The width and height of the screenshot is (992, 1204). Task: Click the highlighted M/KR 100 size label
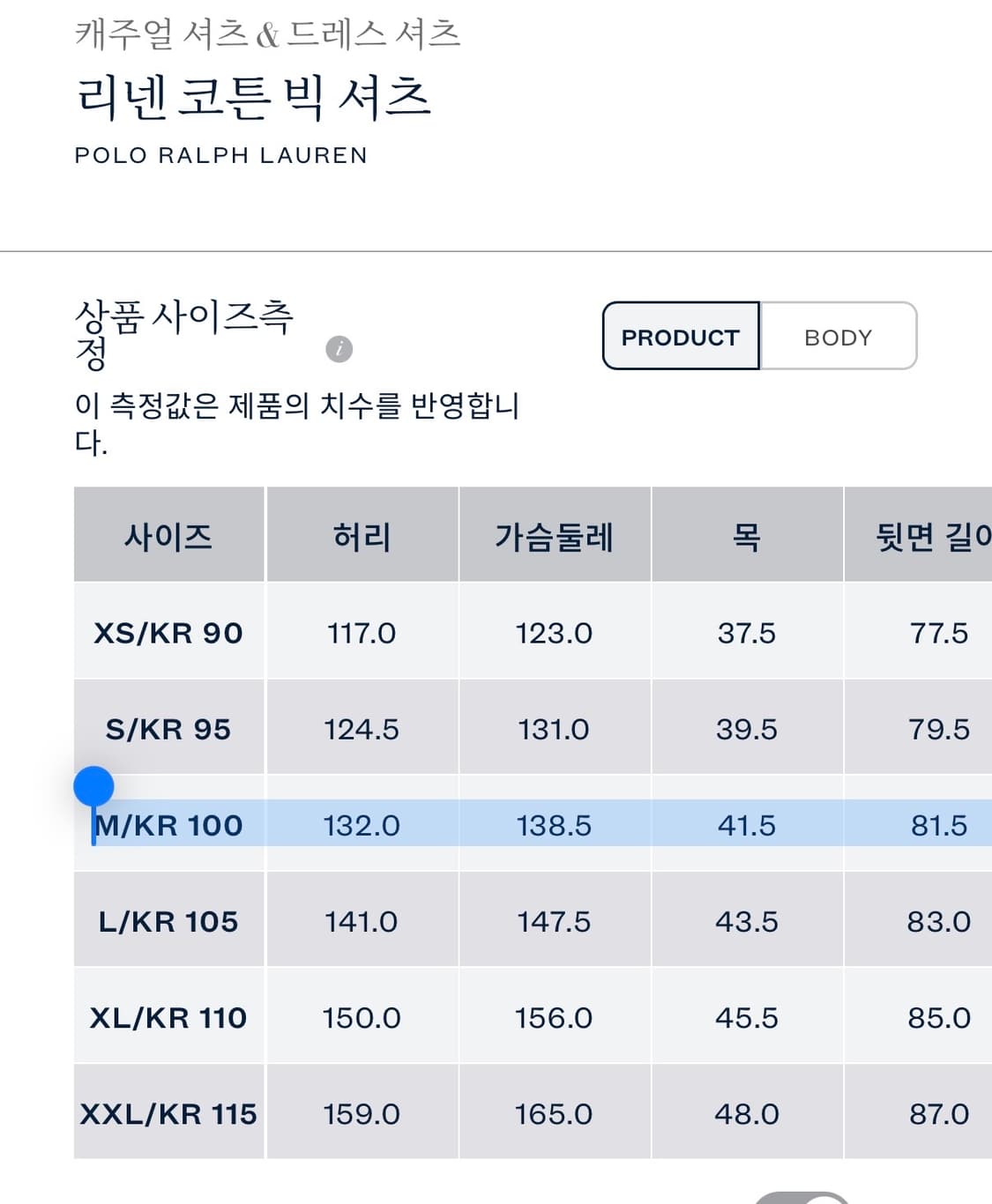click(168, 825)
